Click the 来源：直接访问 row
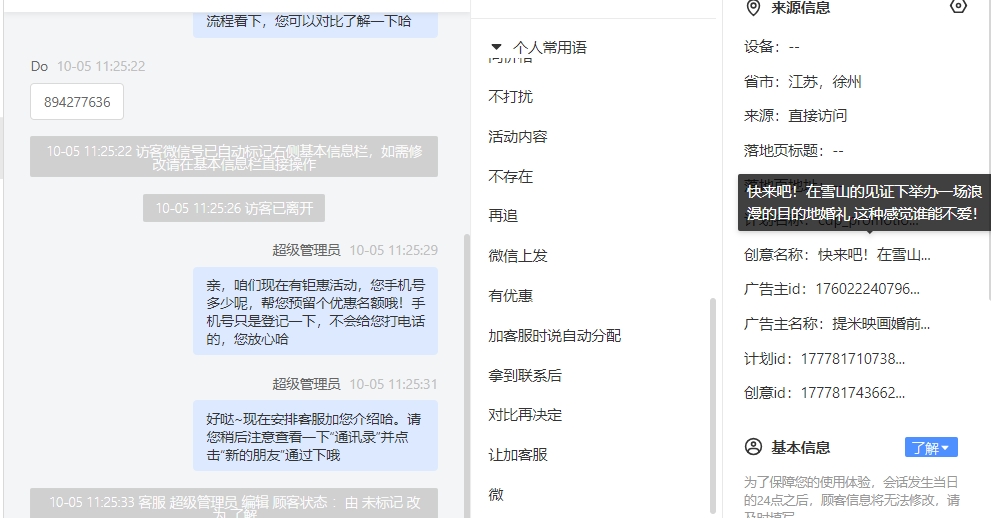Viewport: 991px width, 518px height. [x=795, y=116]
